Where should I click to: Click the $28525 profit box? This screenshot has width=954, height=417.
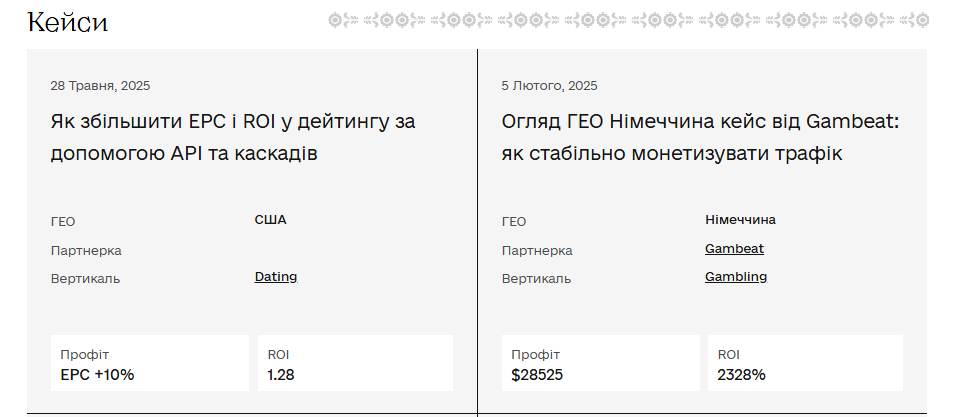pyautogui.click(x=600, y=364)
